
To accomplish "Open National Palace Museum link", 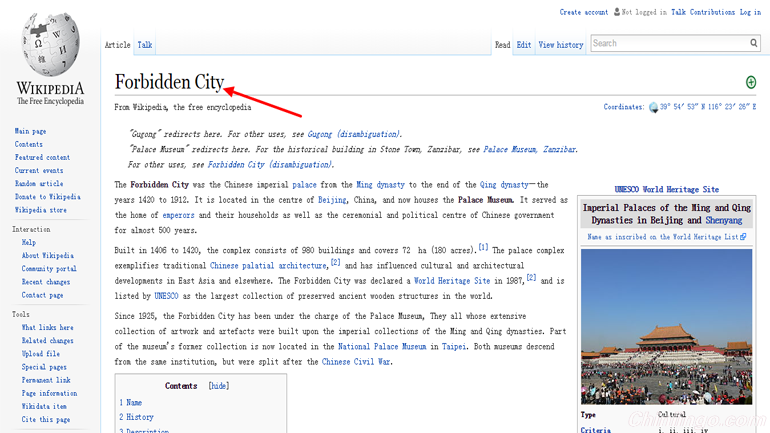I will pyautogui.click(x=382, y=347).
